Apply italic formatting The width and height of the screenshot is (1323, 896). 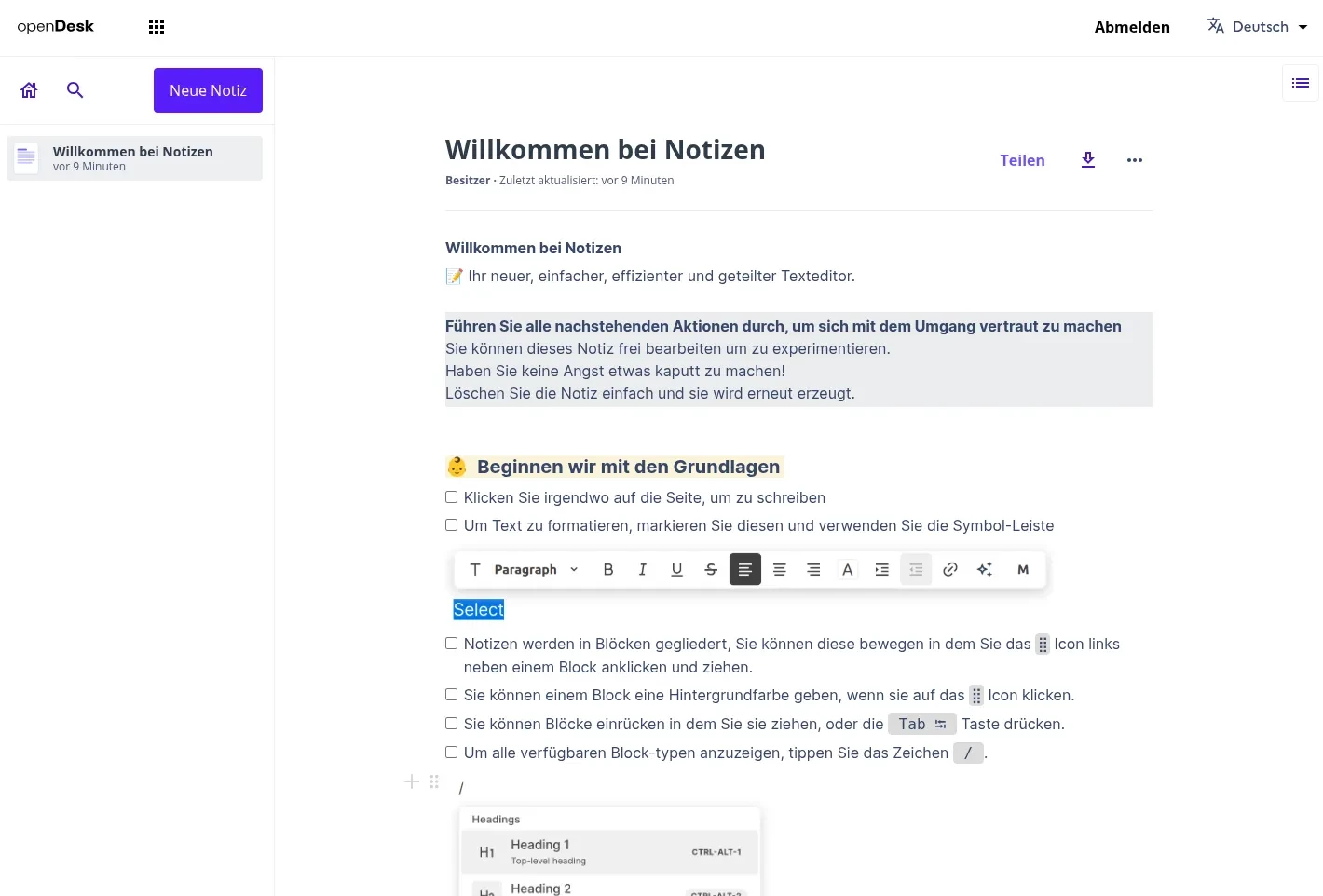point(642,569)
